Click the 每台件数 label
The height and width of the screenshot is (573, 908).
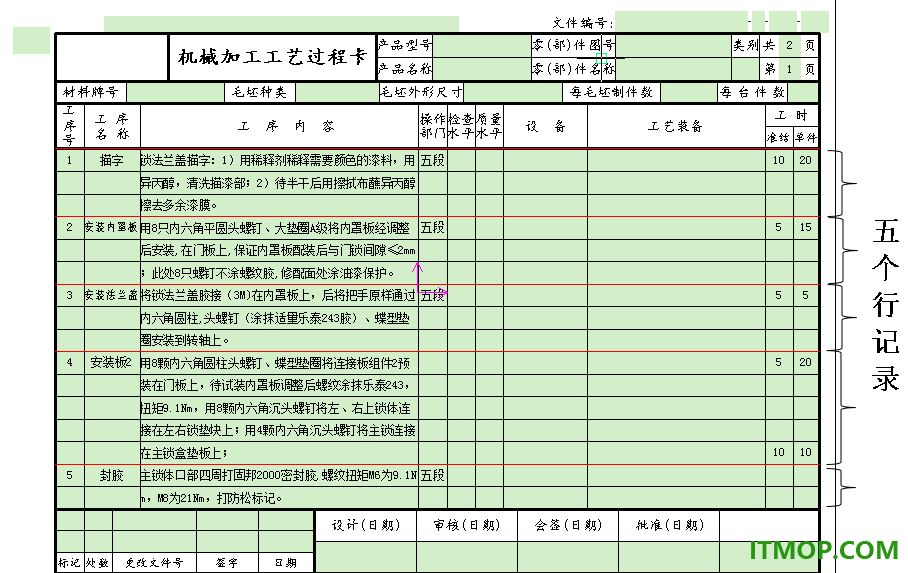coord(752,92)
